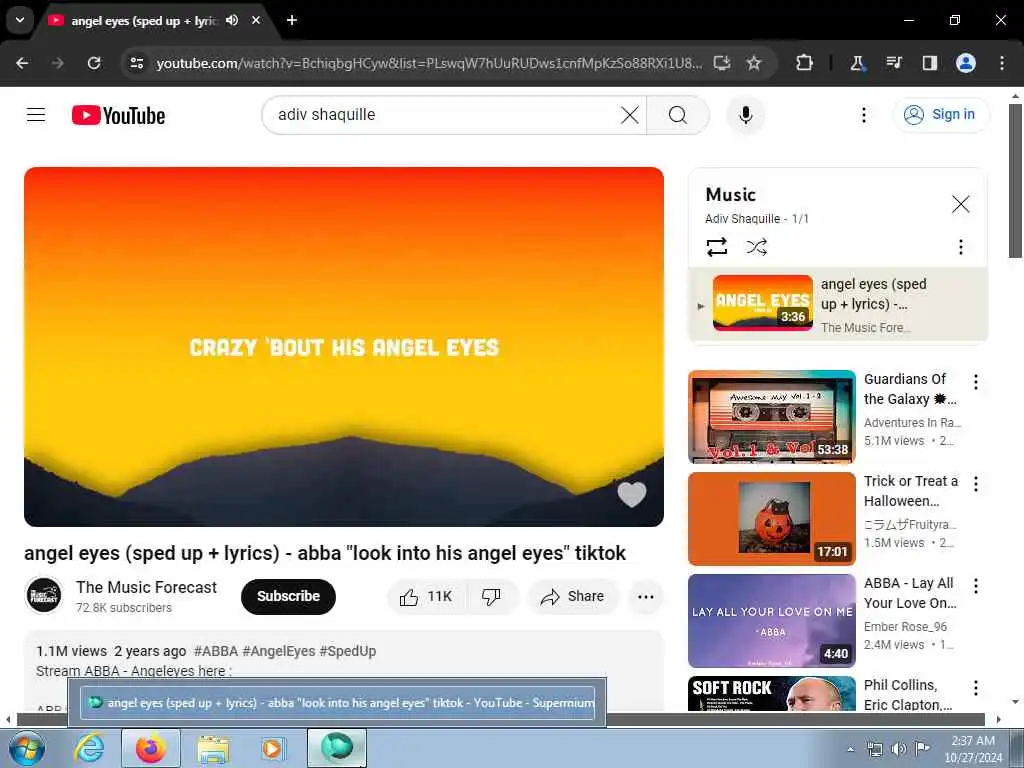The image size is (1024, 768).
Task: Close the Music playlist panel
Action: [x=961, y=204]
